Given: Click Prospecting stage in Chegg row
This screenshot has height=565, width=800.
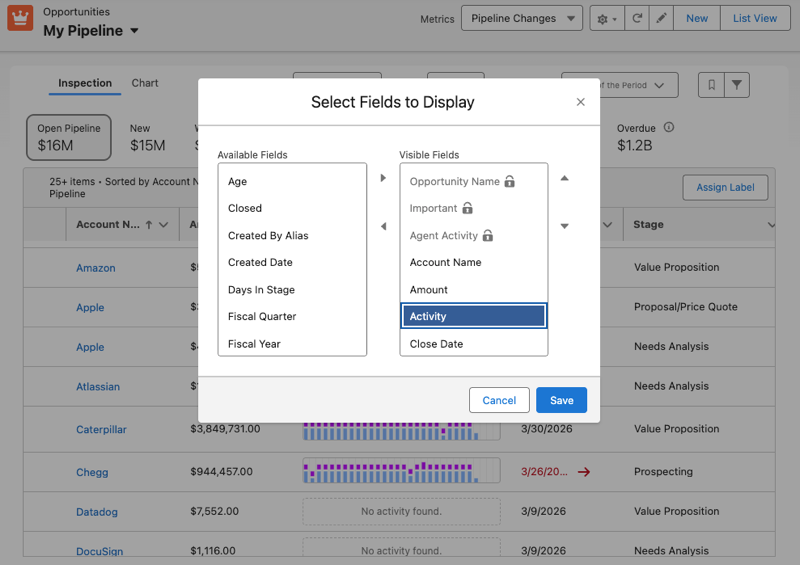Looking at the screenshot, I should pos(663,472).
